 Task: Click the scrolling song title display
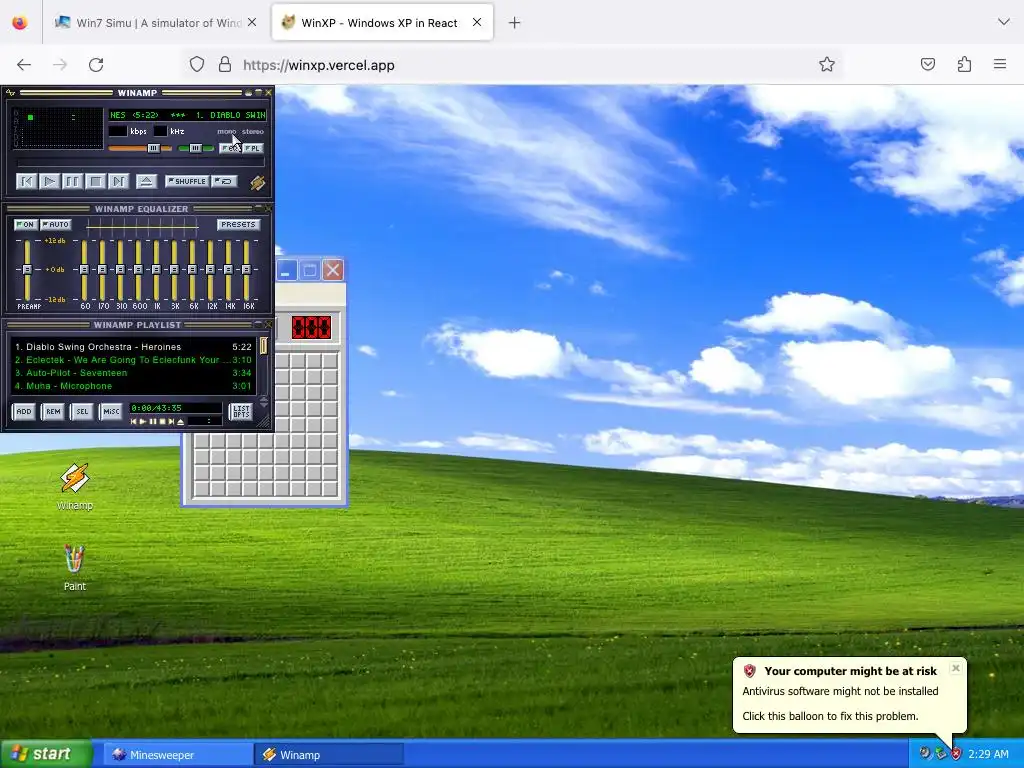click(x=187, y=115)
